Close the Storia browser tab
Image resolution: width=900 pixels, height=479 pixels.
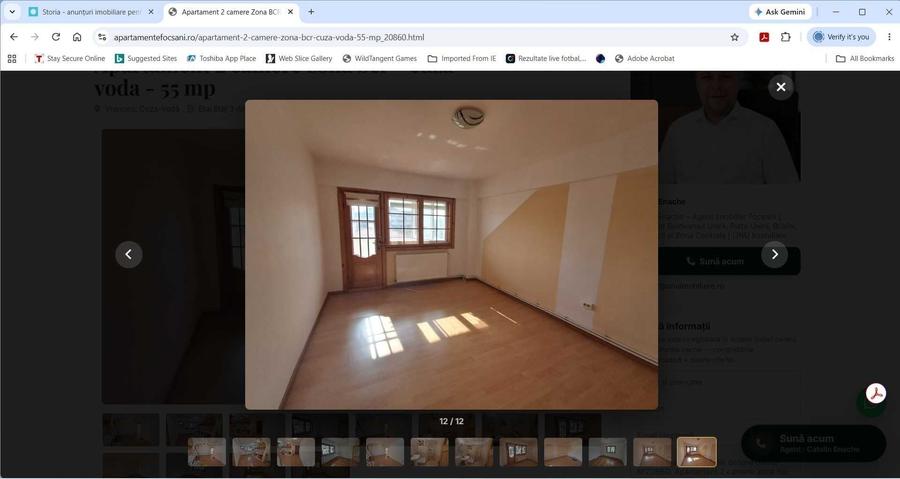151,11
